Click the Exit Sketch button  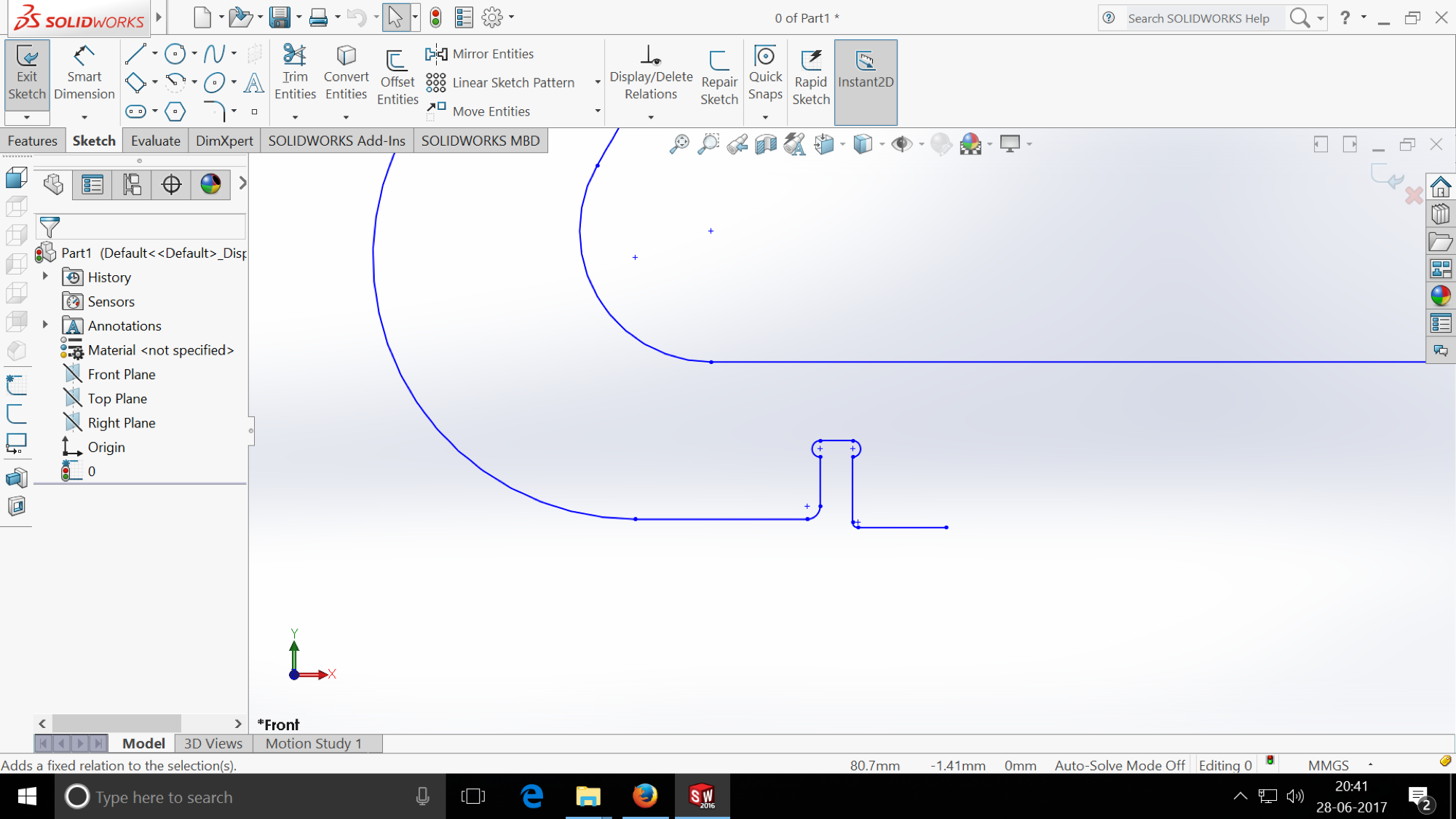27,74
